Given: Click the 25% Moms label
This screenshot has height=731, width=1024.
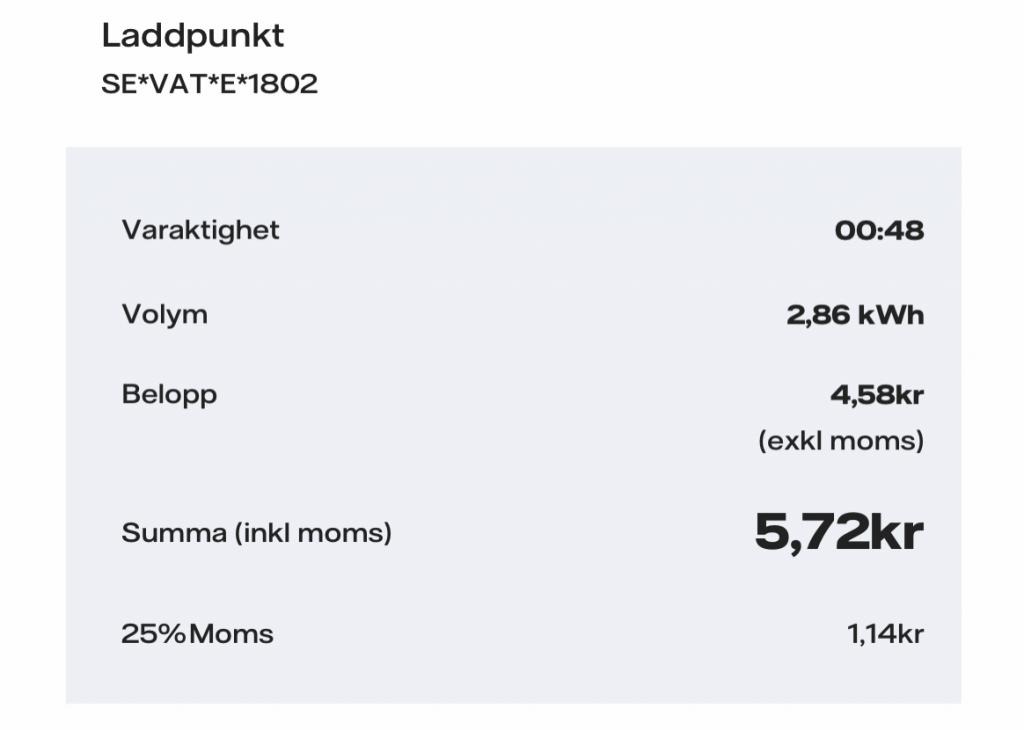Looking at the screenshot, I should [x=197, y=634].
